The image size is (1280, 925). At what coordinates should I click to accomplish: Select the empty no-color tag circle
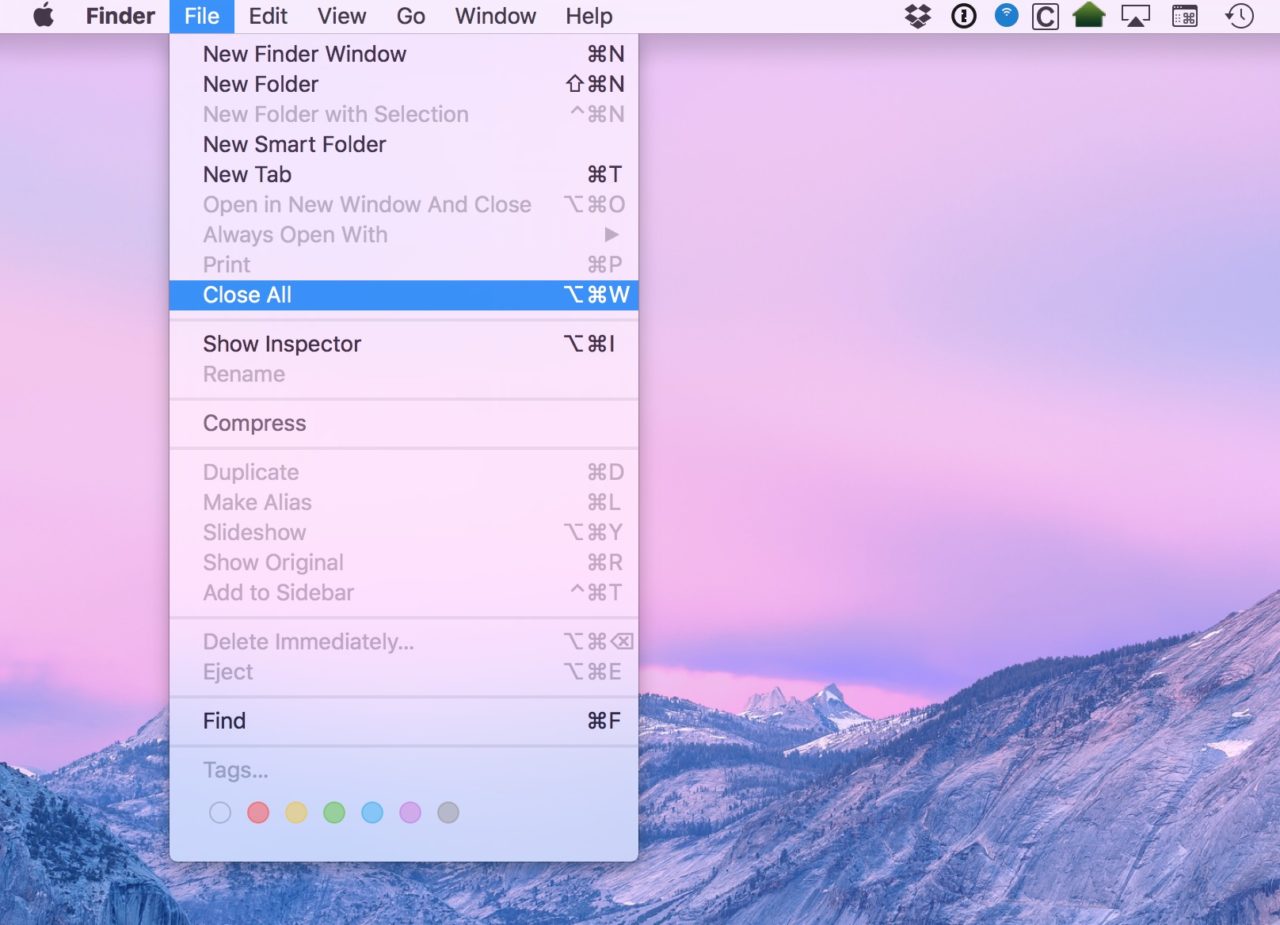(x=220, y=813)
